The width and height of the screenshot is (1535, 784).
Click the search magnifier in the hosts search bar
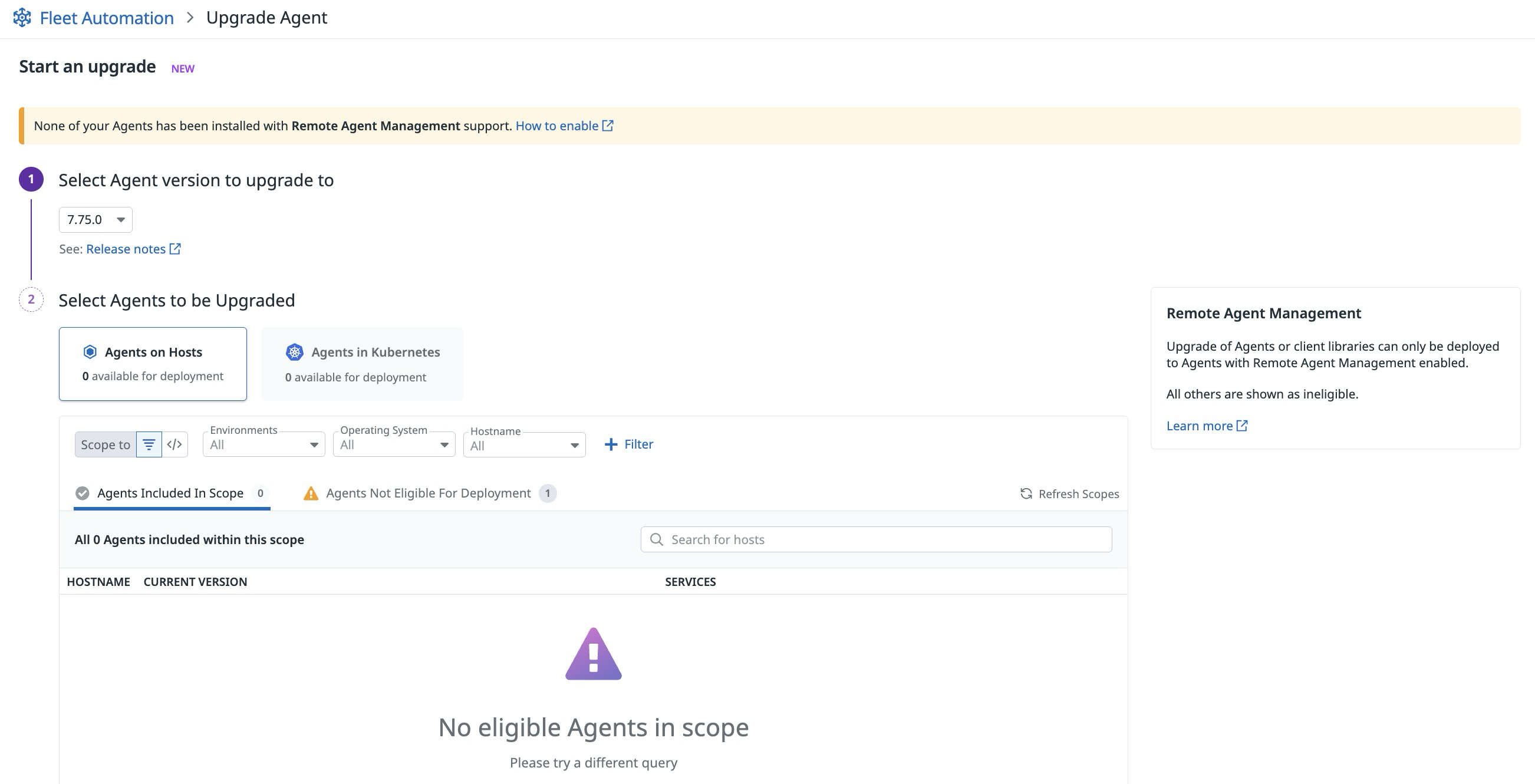pos(657,539)
